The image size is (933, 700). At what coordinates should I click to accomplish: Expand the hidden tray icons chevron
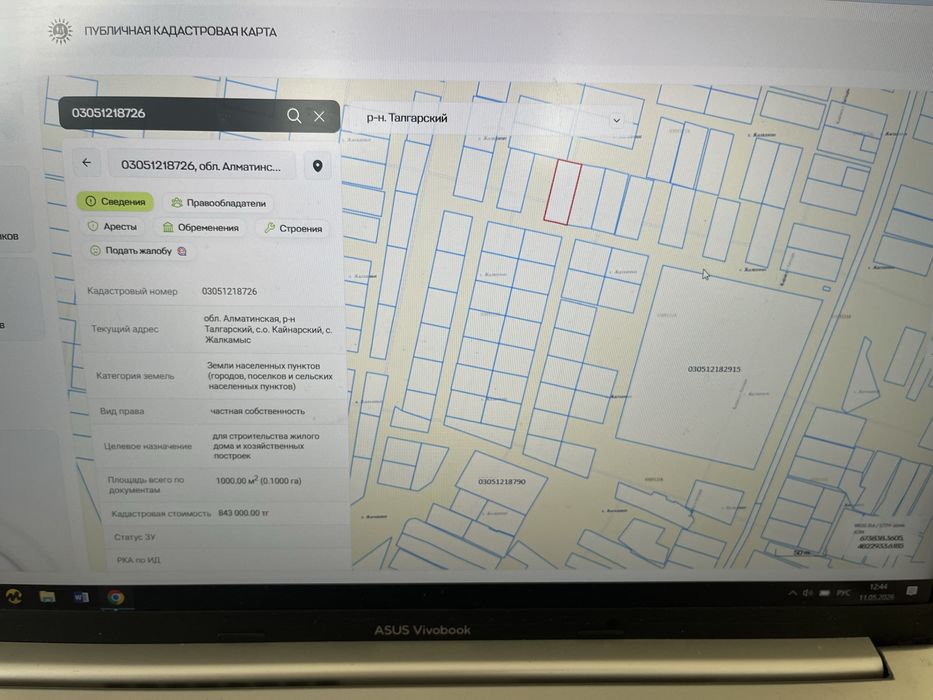[x=793, y=593]
